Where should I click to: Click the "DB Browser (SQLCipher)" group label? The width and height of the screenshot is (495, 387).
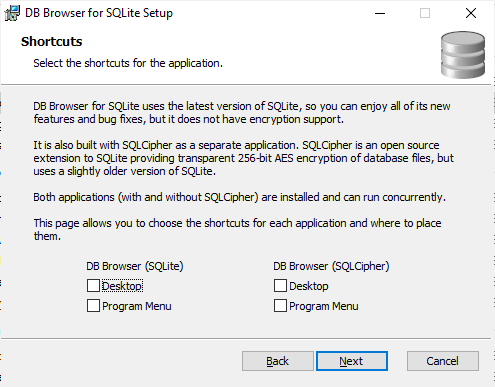(x=331, y=266)
